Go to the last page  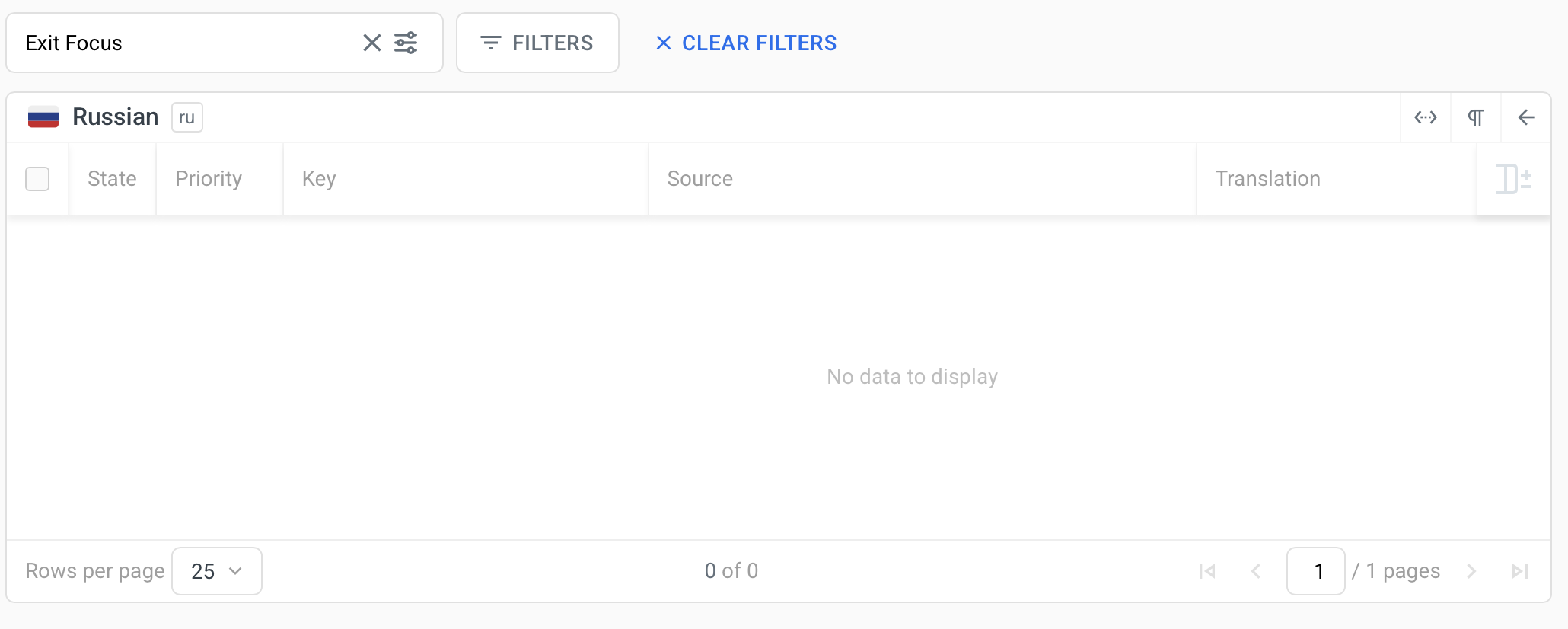pos(1519,571)
